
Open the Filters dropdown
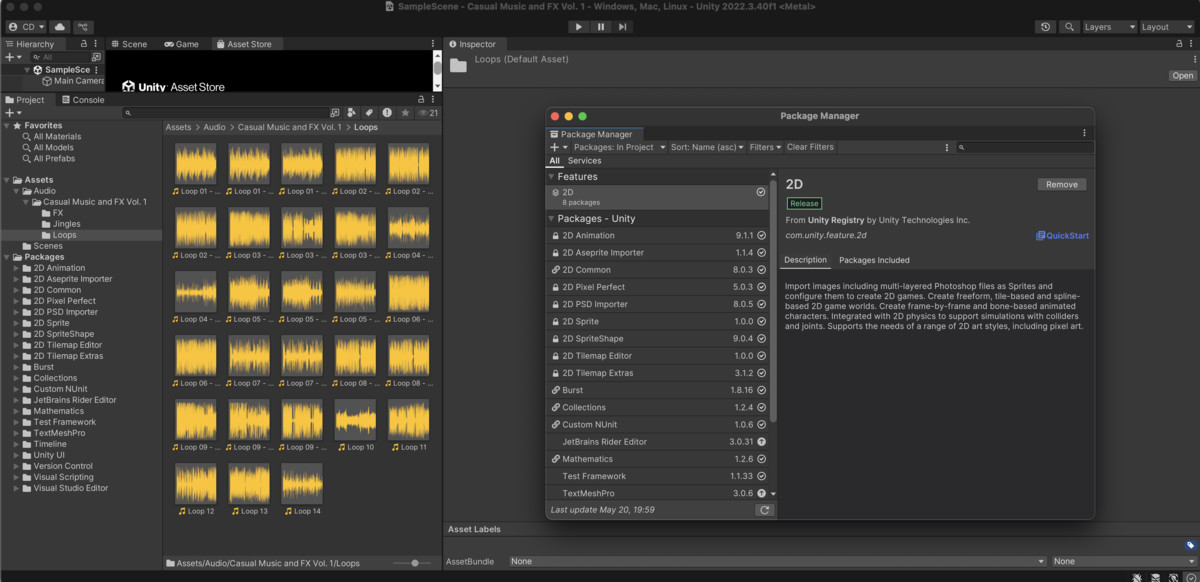[765, 147]
